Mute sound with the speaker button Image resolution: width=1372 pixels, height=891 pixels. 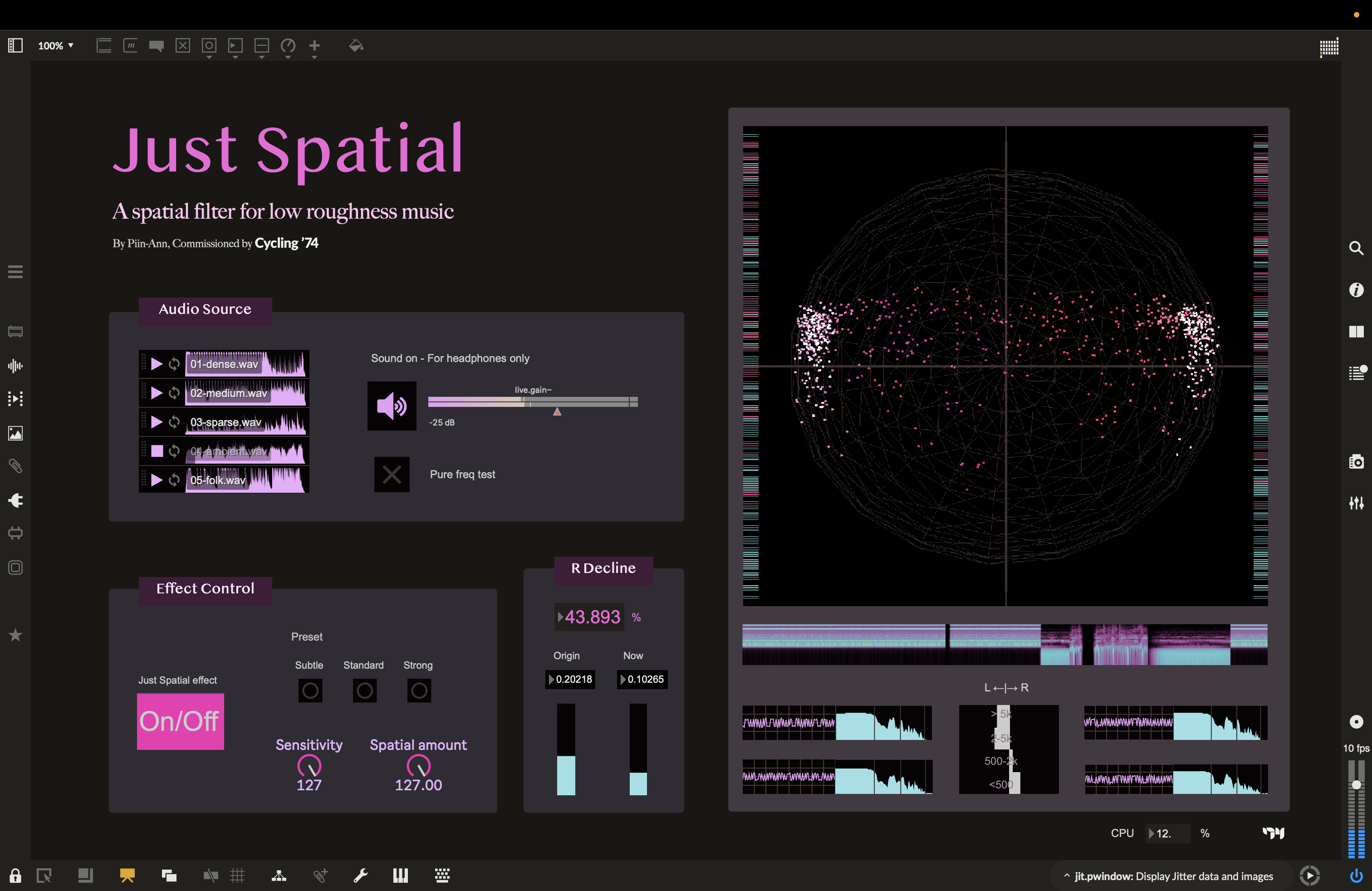(x=392, y=406)
